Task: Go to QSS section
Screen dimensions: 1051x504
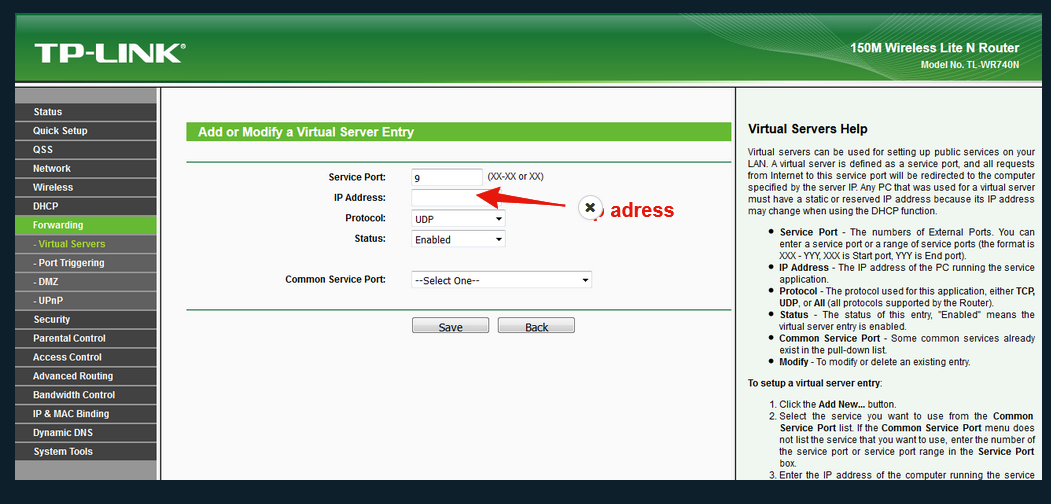Action: [86, 149]
